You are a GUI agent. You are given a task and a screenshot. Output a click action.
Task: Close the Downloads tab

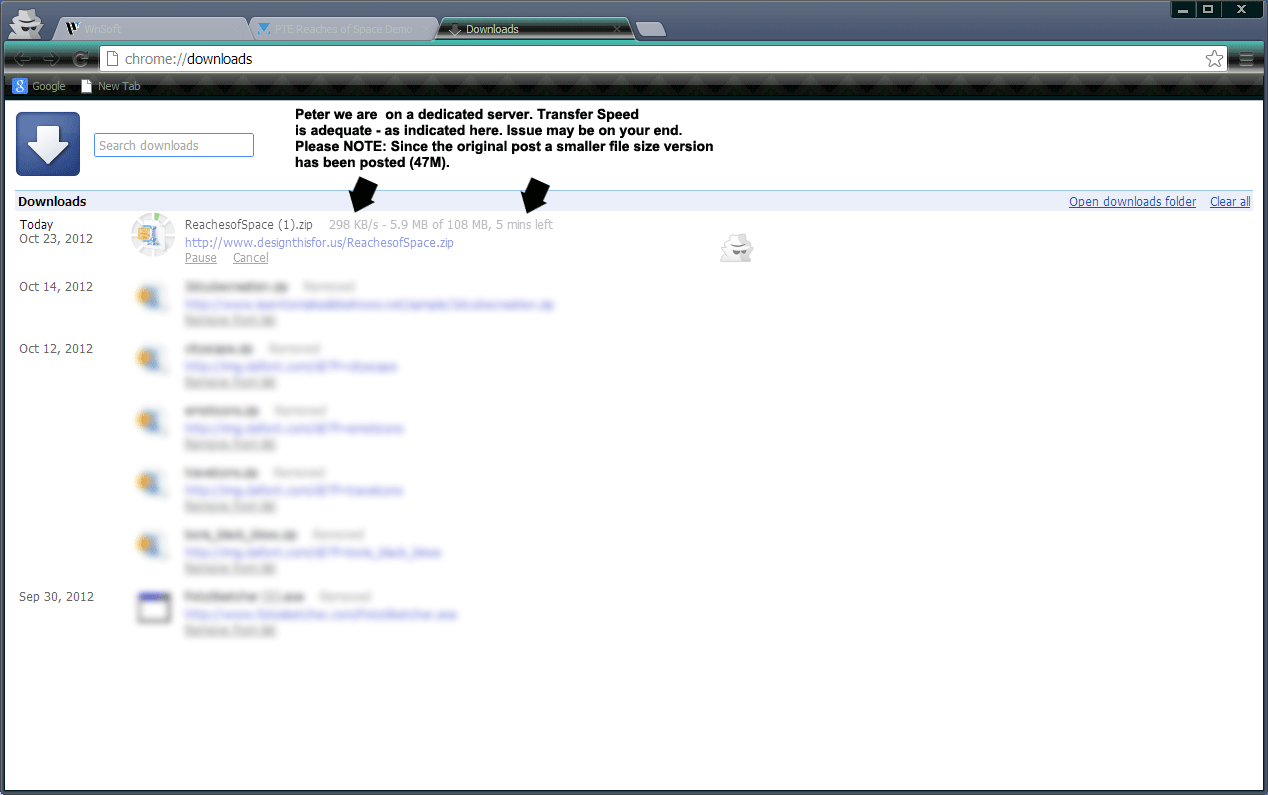[617, 29]
